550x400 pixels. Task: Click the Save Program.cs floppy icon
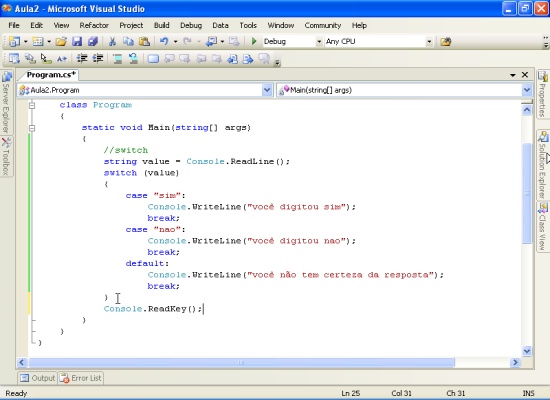click(77, 41)
